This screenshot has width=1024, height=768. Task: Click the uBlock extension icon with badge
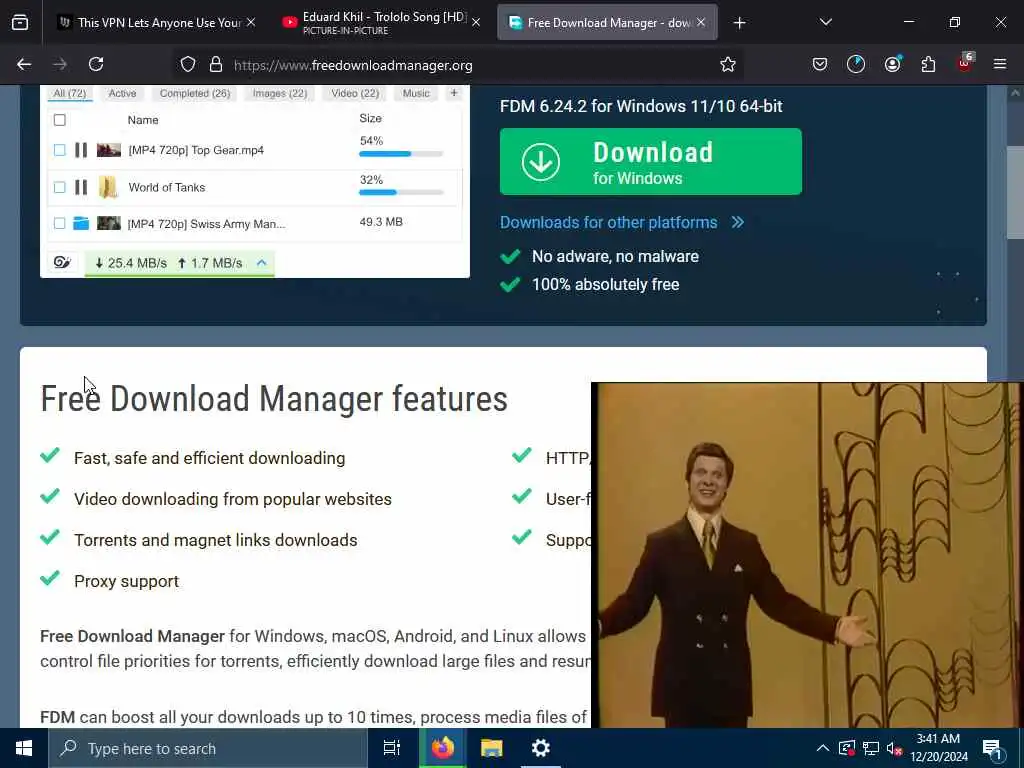965,63
